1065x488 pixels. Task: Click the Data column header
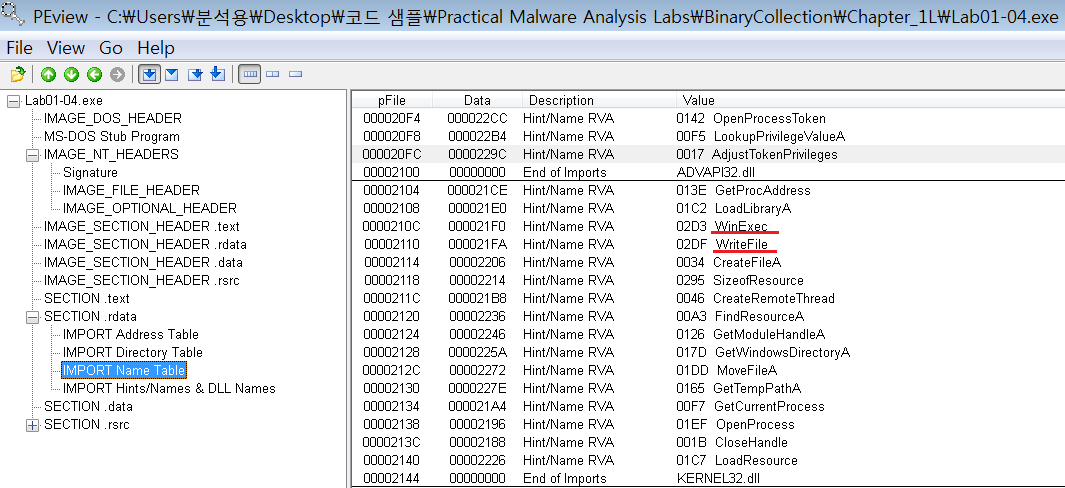(476, 101)
